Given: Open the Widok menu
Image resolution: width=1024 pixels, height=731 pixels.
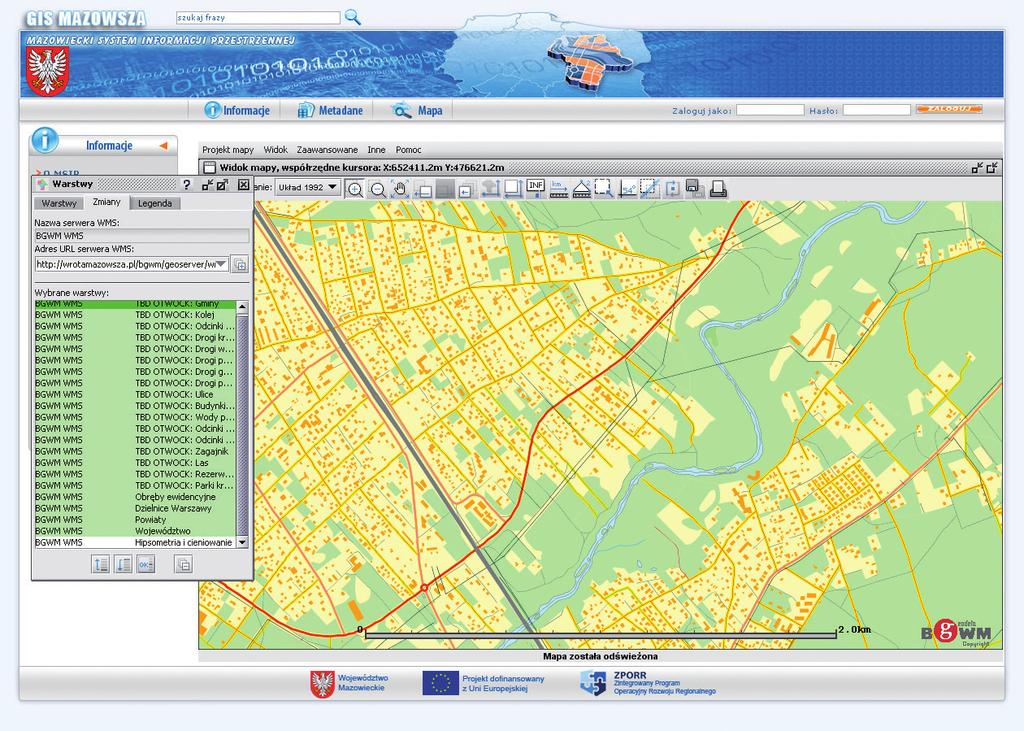Looking at the screenshot, I should [276, 150].
